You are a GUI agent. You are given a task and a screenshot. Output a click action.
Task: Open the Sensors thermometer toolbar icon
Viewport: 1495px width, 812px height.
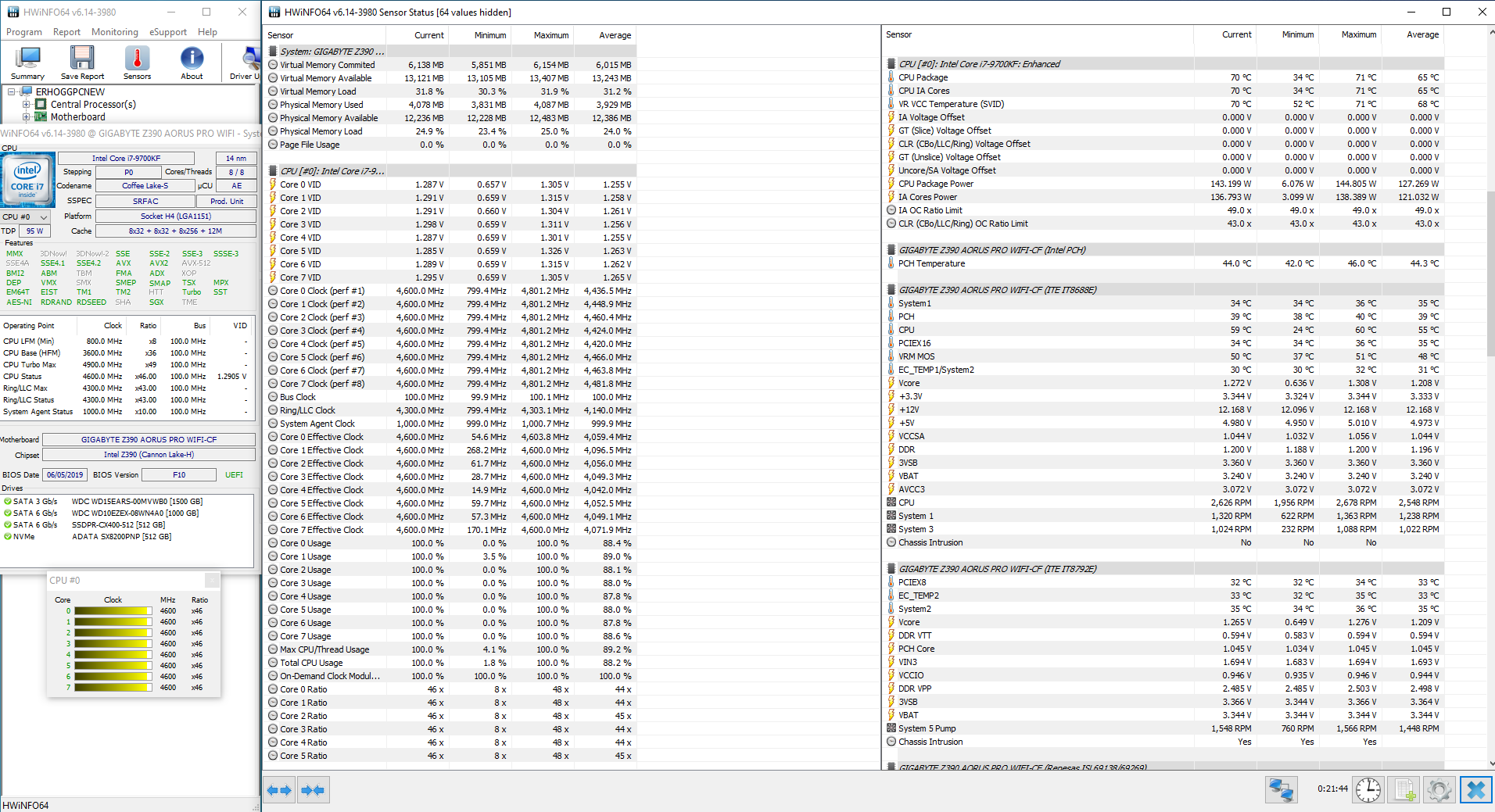(x=137, y=63)
